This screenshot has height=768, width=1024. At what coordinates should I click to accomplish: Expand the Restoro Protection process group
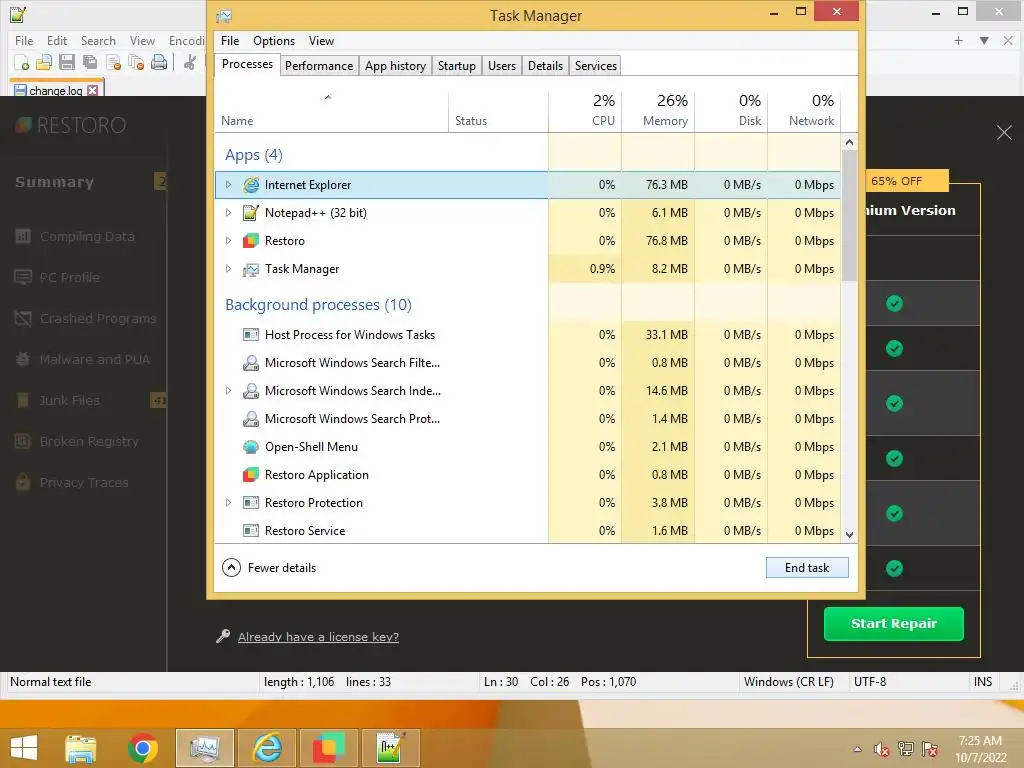point(228,503)
